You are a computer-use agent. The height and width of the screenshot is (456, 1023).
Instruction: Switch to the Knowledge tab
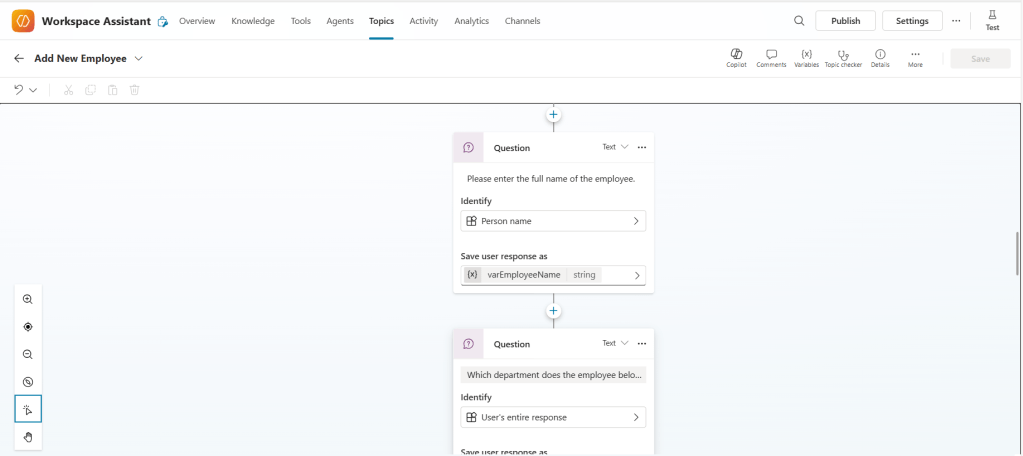coord(253,21)
